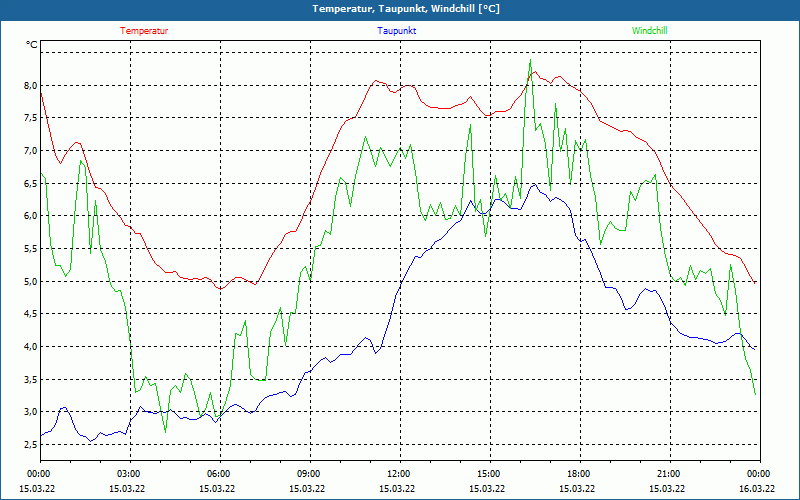The height and width of the screenshot is (500, 800).
Task: Click the 6,0 y-axis value
Action: (31, 216)
